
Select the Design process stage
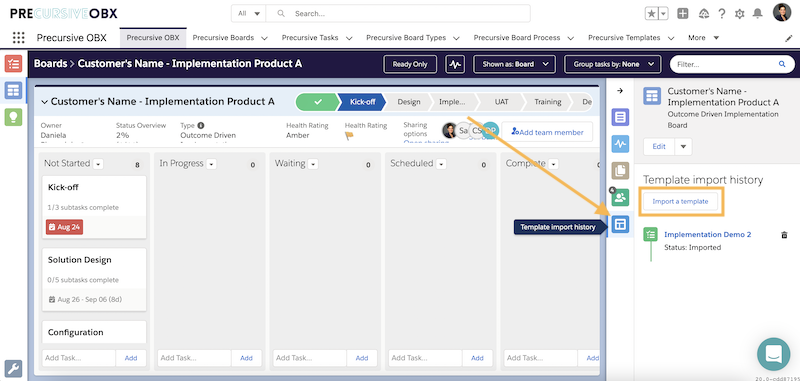tap(409, 102)
